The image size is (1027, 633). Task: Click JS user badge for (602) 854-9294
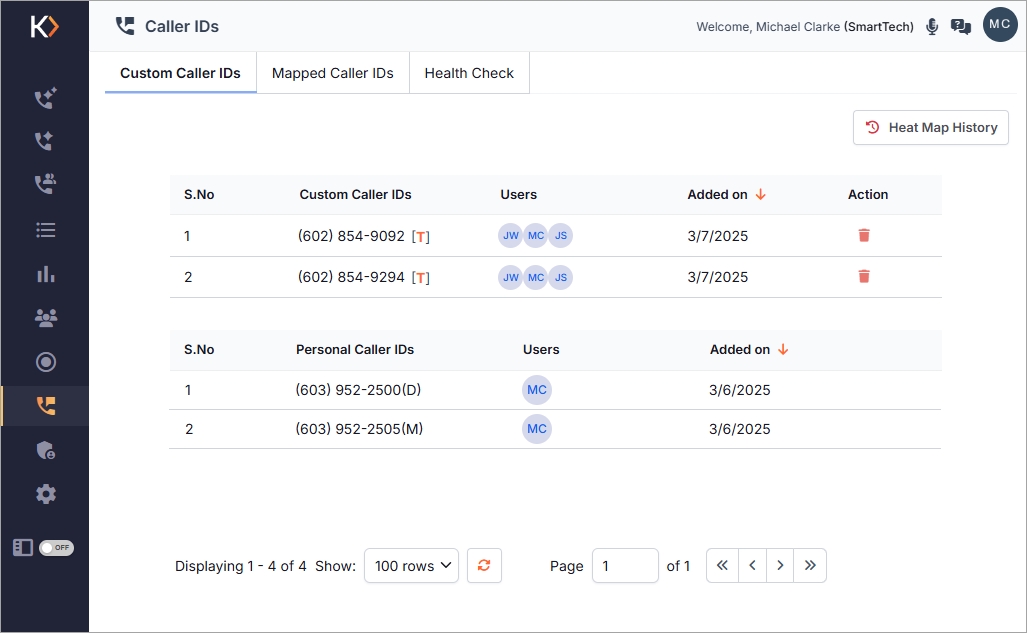tap(561, 277)
